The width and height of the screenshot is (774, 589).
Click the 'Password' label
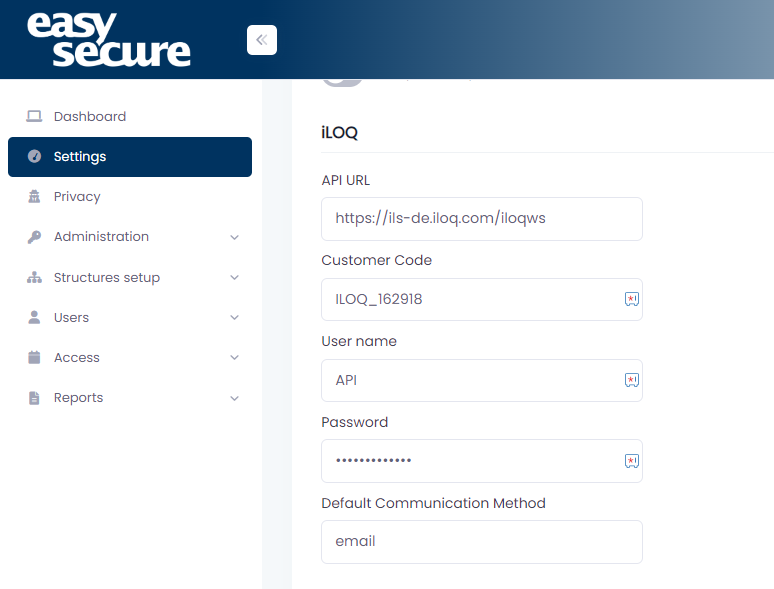pos(355,422)
